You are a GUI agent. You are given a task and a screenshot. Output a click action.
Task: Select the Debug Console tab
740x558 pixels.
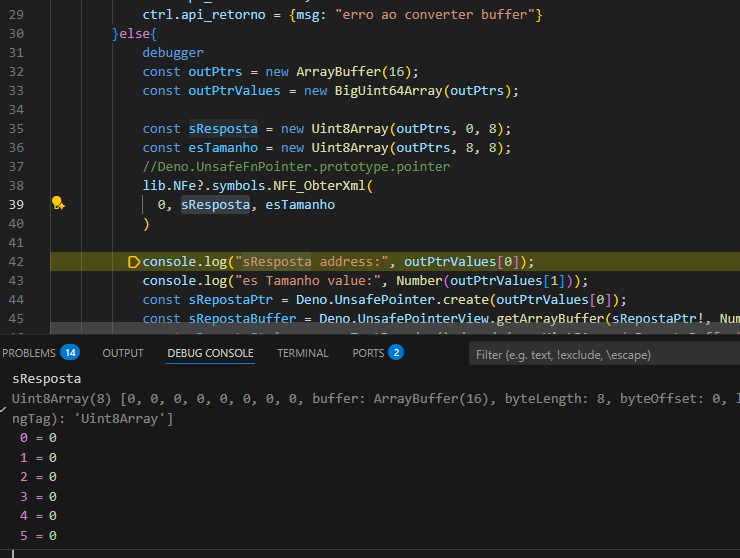click(x=210, y=353)
